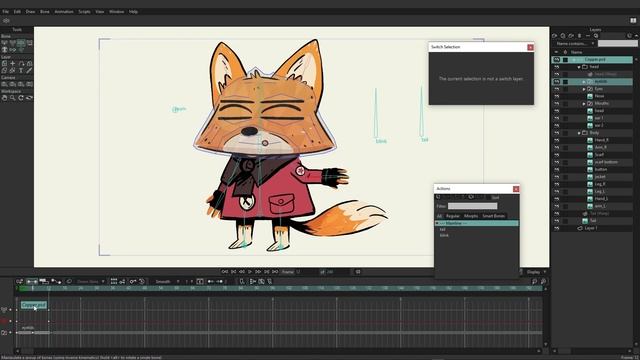Close the Switch Selection window
Viewport: 640px width, 360px height.
click(530, 47)
